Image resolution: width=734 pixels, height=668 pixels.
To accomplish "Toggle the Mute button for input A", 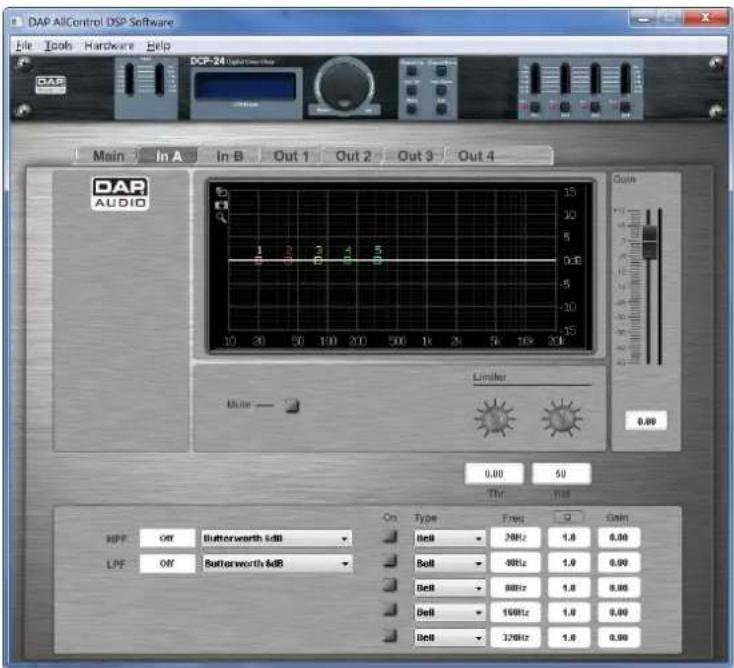I will pos(292,405).
